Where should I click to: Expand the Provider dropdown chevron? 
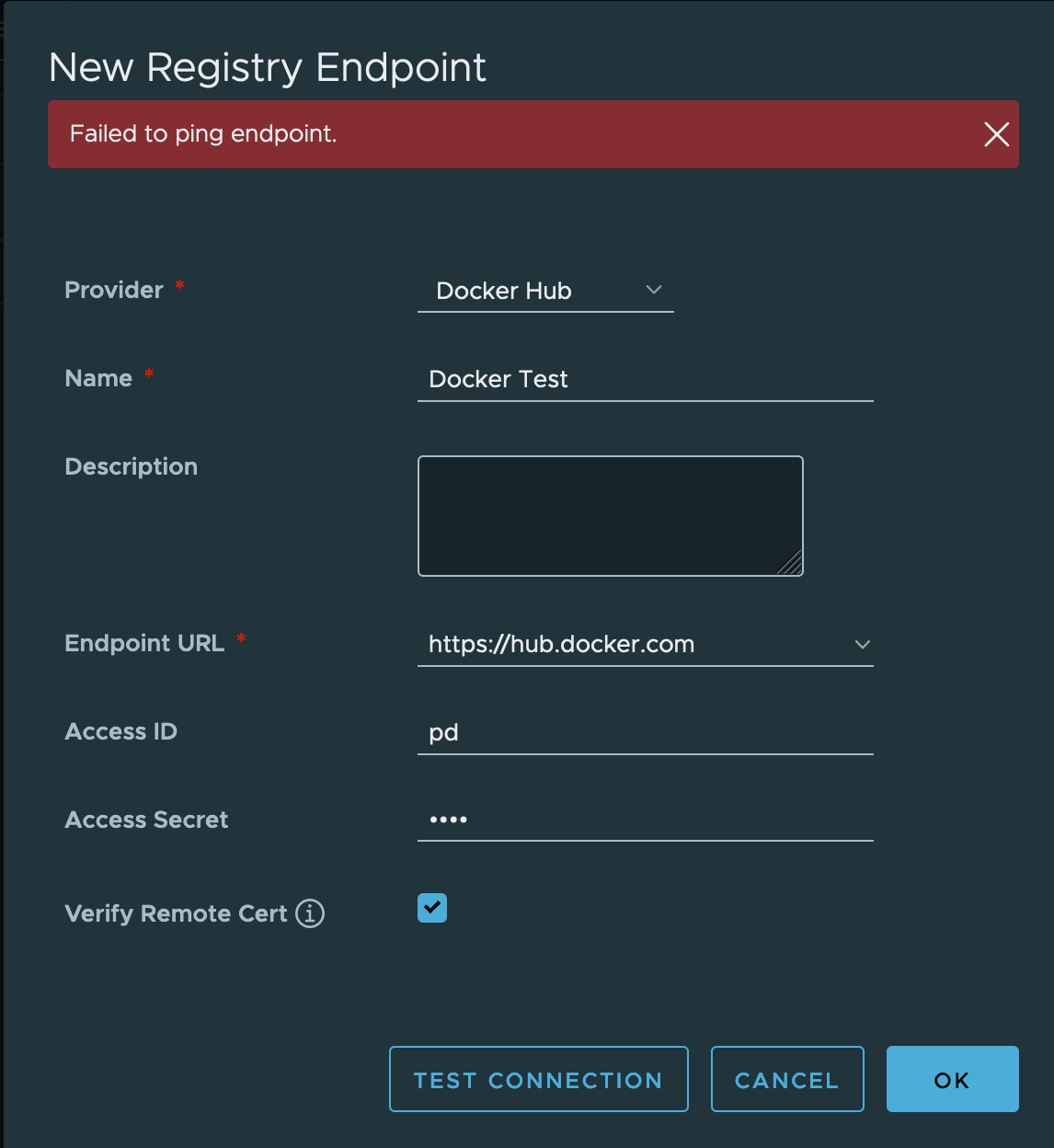[x=654, y=290]
